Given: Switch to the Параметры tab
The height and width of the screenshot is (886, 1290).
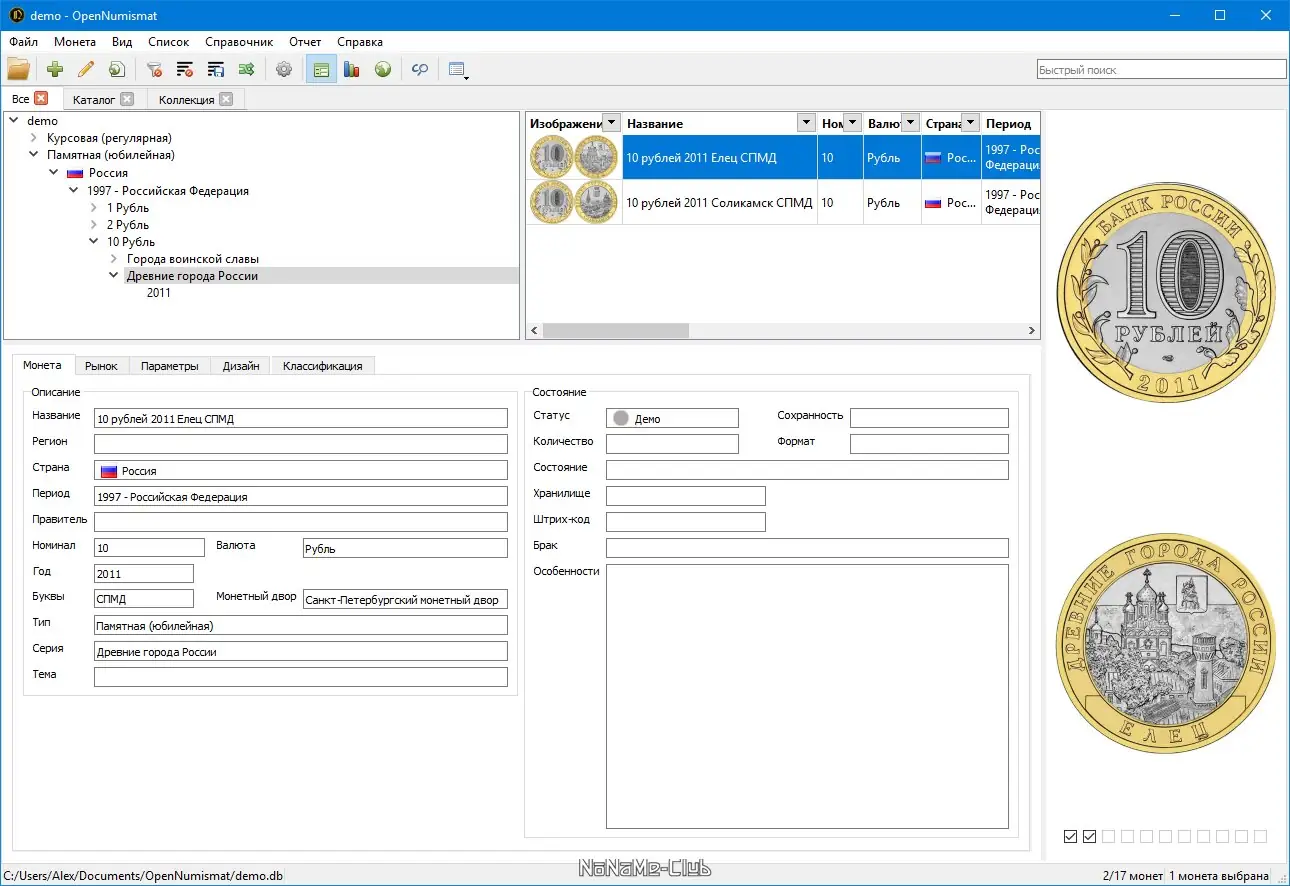Looking at the screenshot, I should (170, 366).
